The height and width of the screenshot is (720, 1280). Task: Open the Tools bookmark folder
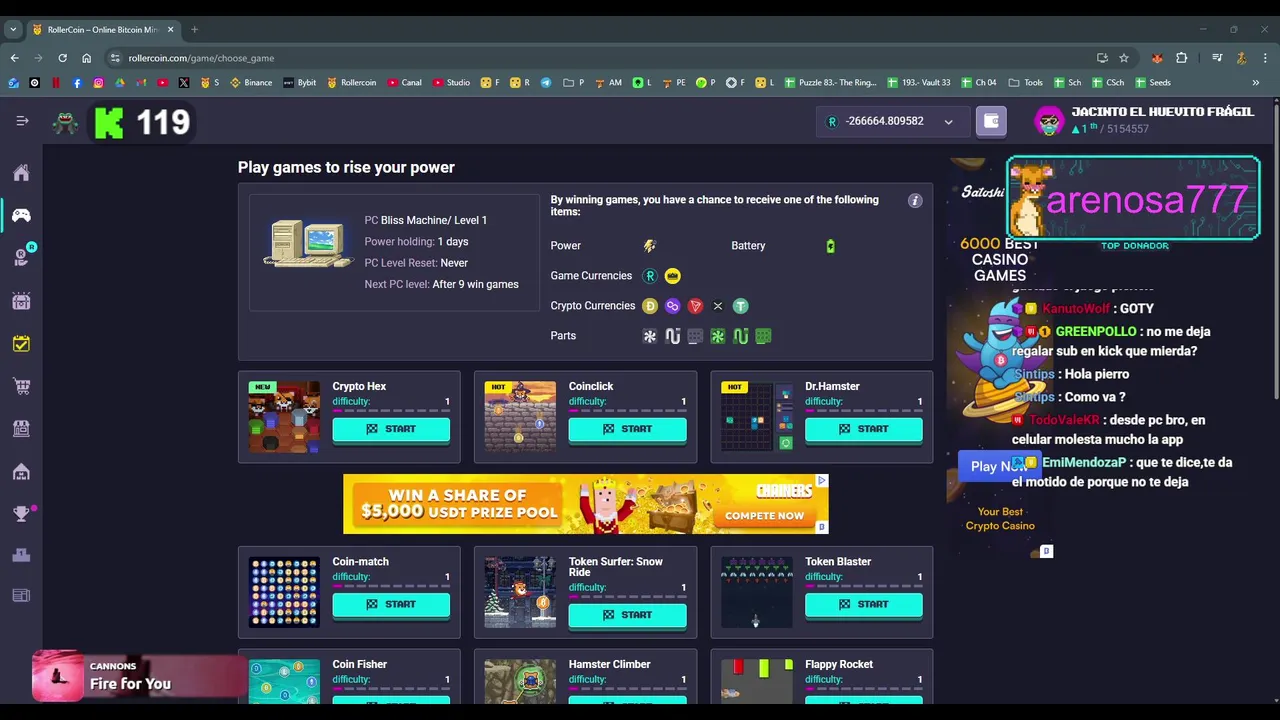[1026, 83]
